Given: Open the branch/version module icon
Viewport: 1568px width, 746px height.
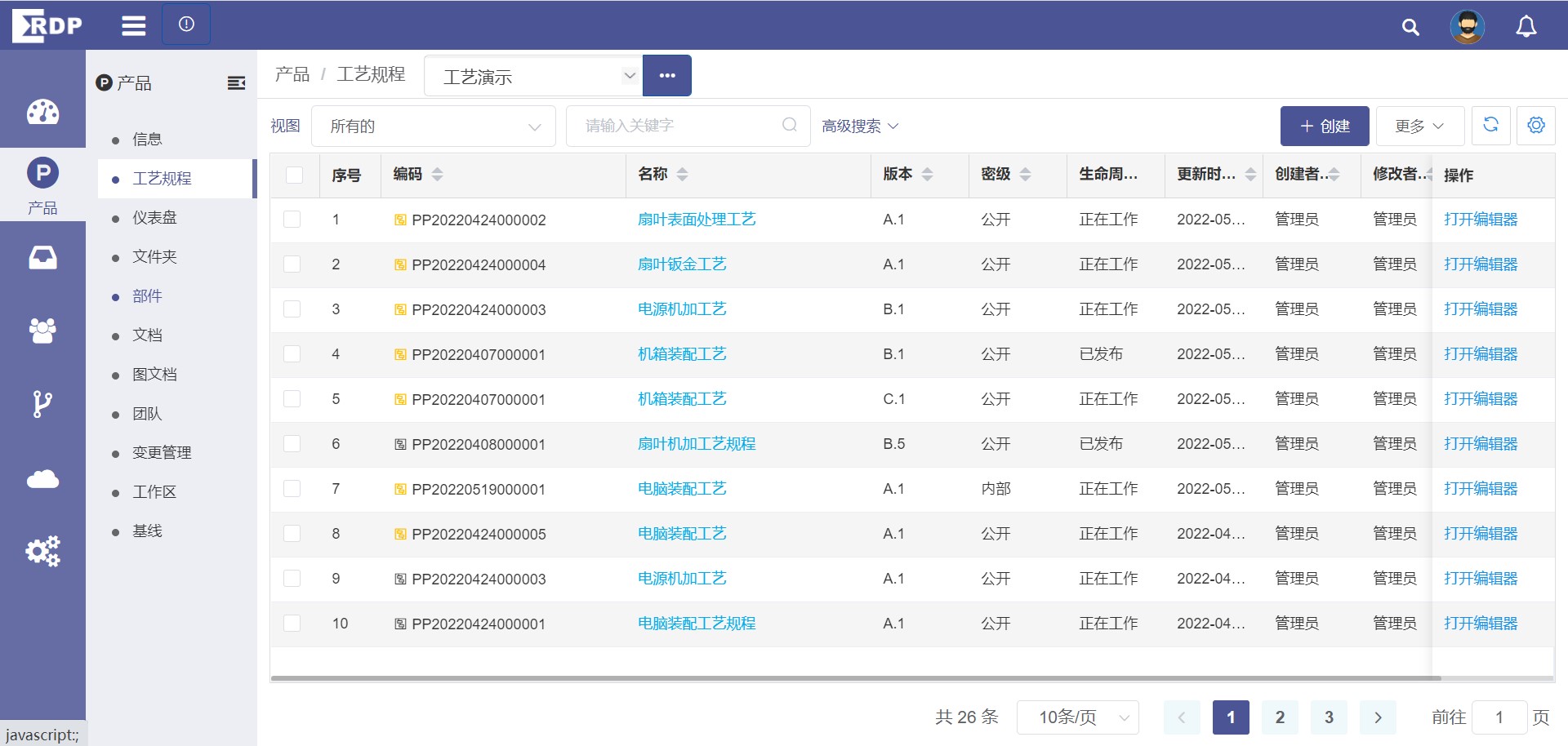Looking at the screenshot, I should (42, 404).
